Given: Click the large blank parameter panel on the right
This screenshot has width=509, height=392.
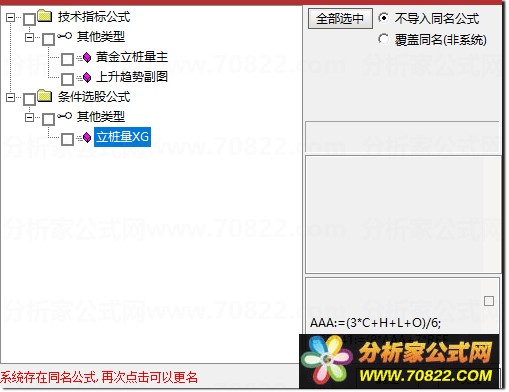Looking at the screenshot, I should pos(403,214).
